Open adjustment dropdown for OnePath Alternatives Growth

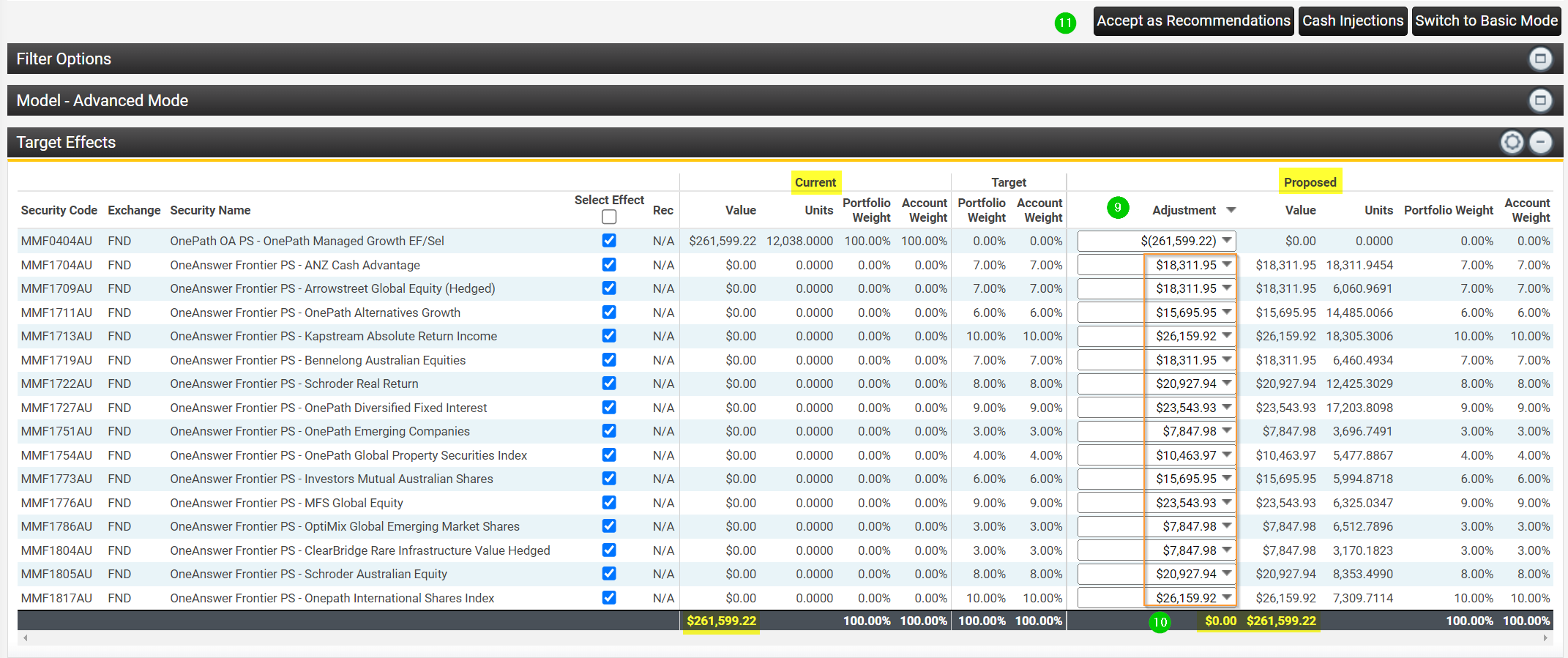1227,312
